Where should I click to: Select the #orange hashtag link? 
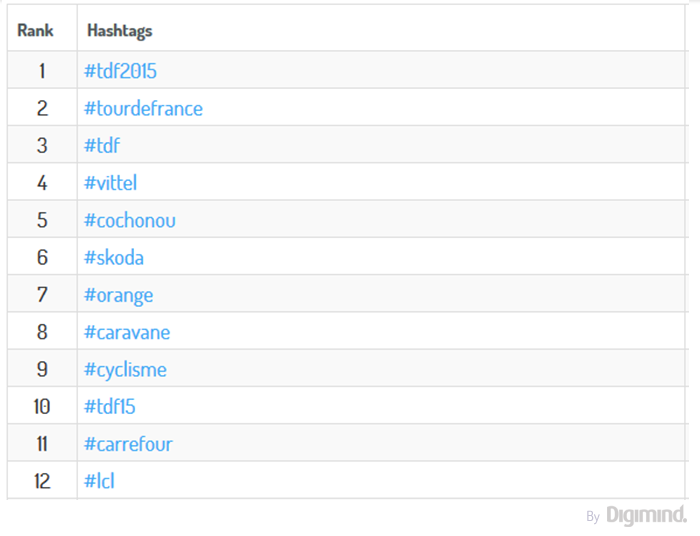(119, 295)
